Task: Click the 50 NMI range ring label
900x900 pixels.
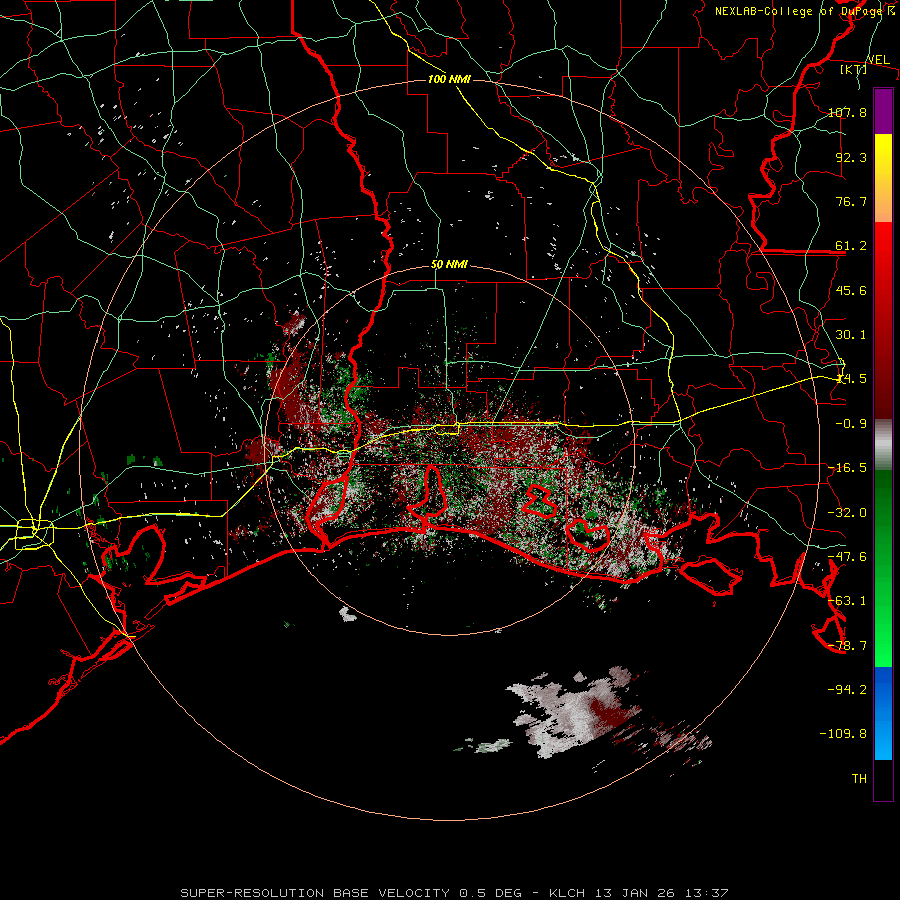Action: (449, 265)
